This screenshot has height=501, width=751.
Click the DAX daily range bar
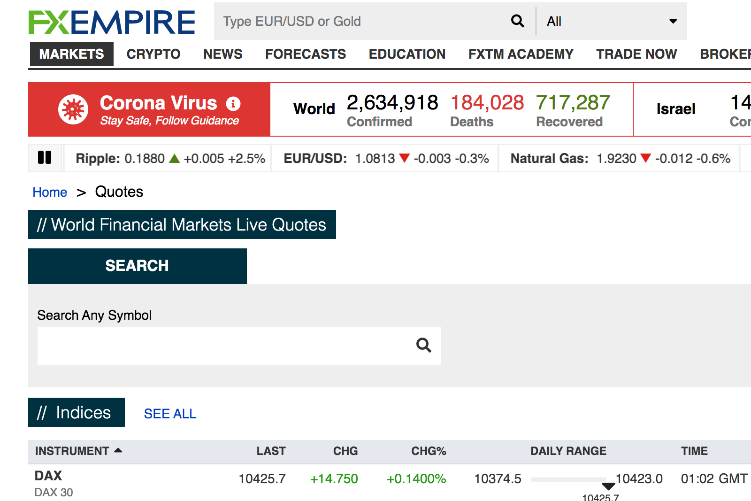[x=570, y=479]
